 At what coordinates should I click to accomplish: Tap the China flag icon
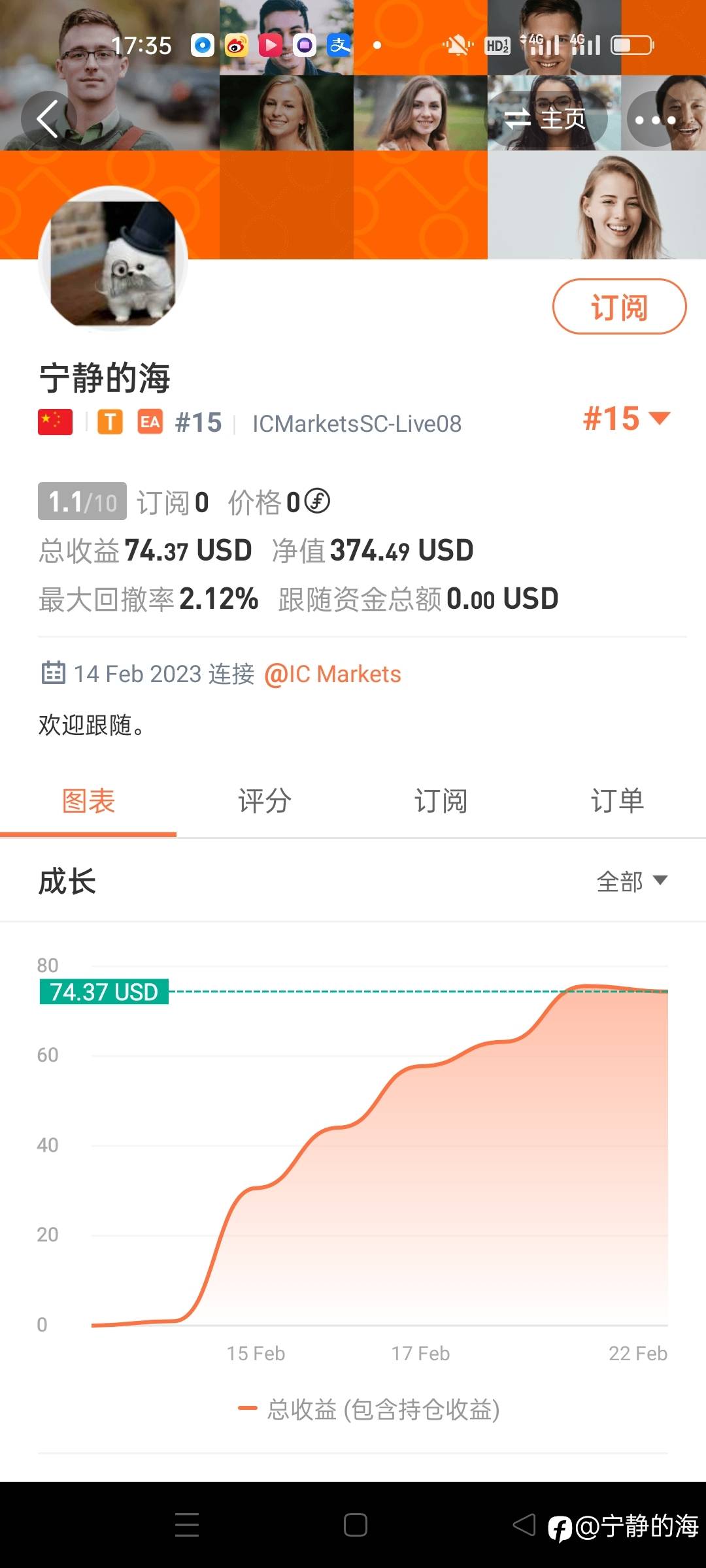pyautogui.click(x=56, y=423)
